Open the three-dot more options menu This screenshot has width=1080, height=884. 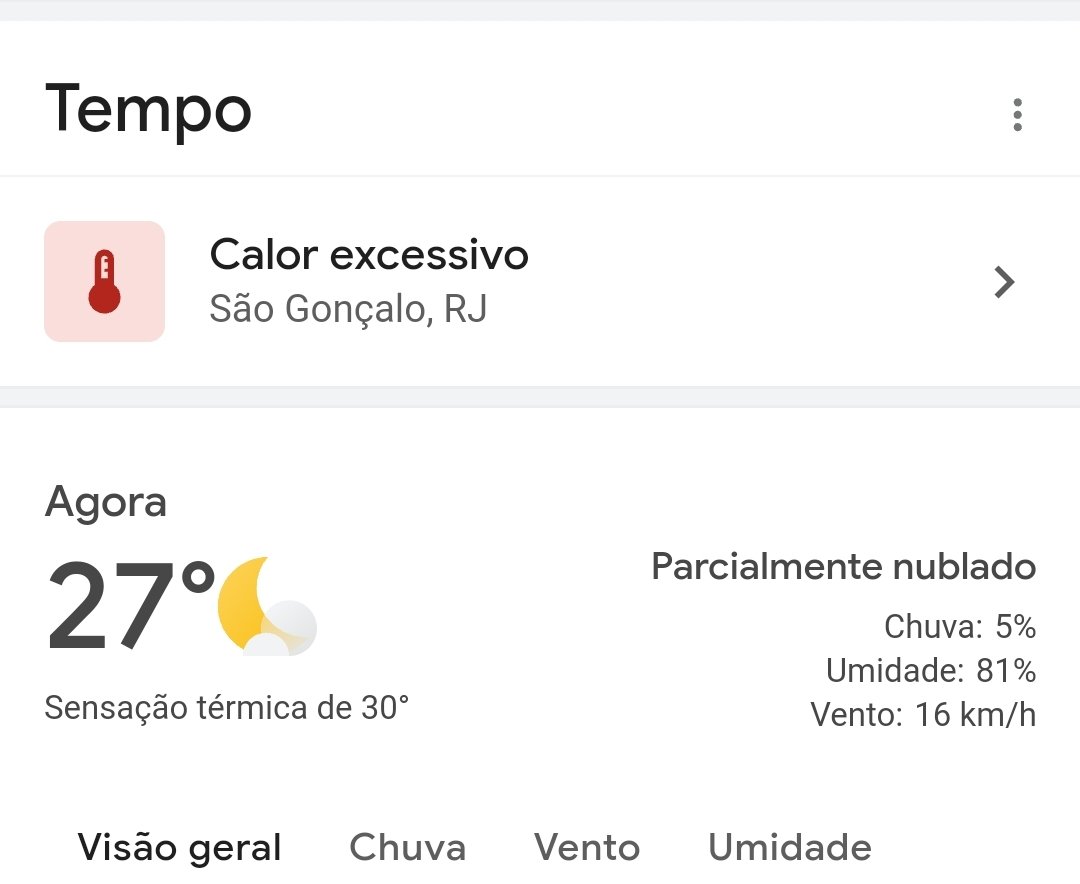[1017, 114]
